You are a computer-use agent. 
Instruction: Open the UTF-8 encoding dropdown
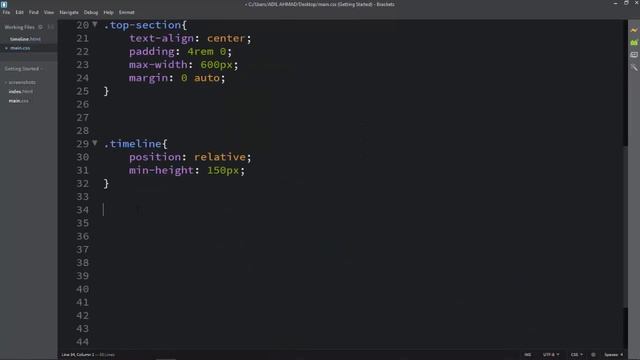click(551, 355)
